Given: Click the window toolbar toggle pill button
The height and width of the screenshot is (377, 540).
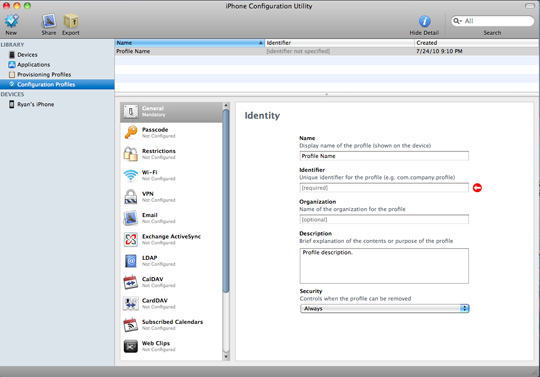Looking at the screenshot, I should [x=530, y=6].
